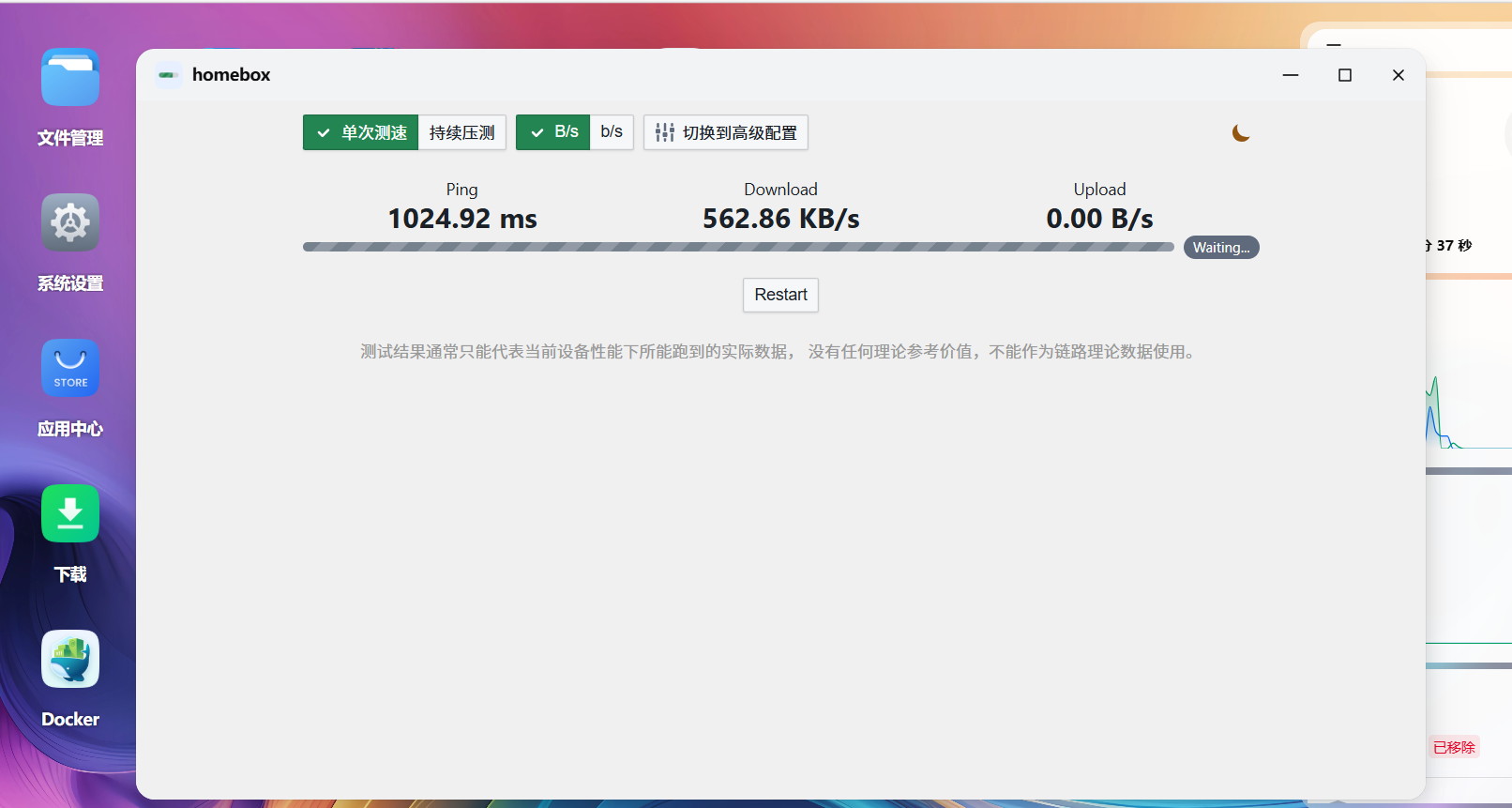Click the Download label
This screenshot has width=1512, height=808.
click(781, 190)
